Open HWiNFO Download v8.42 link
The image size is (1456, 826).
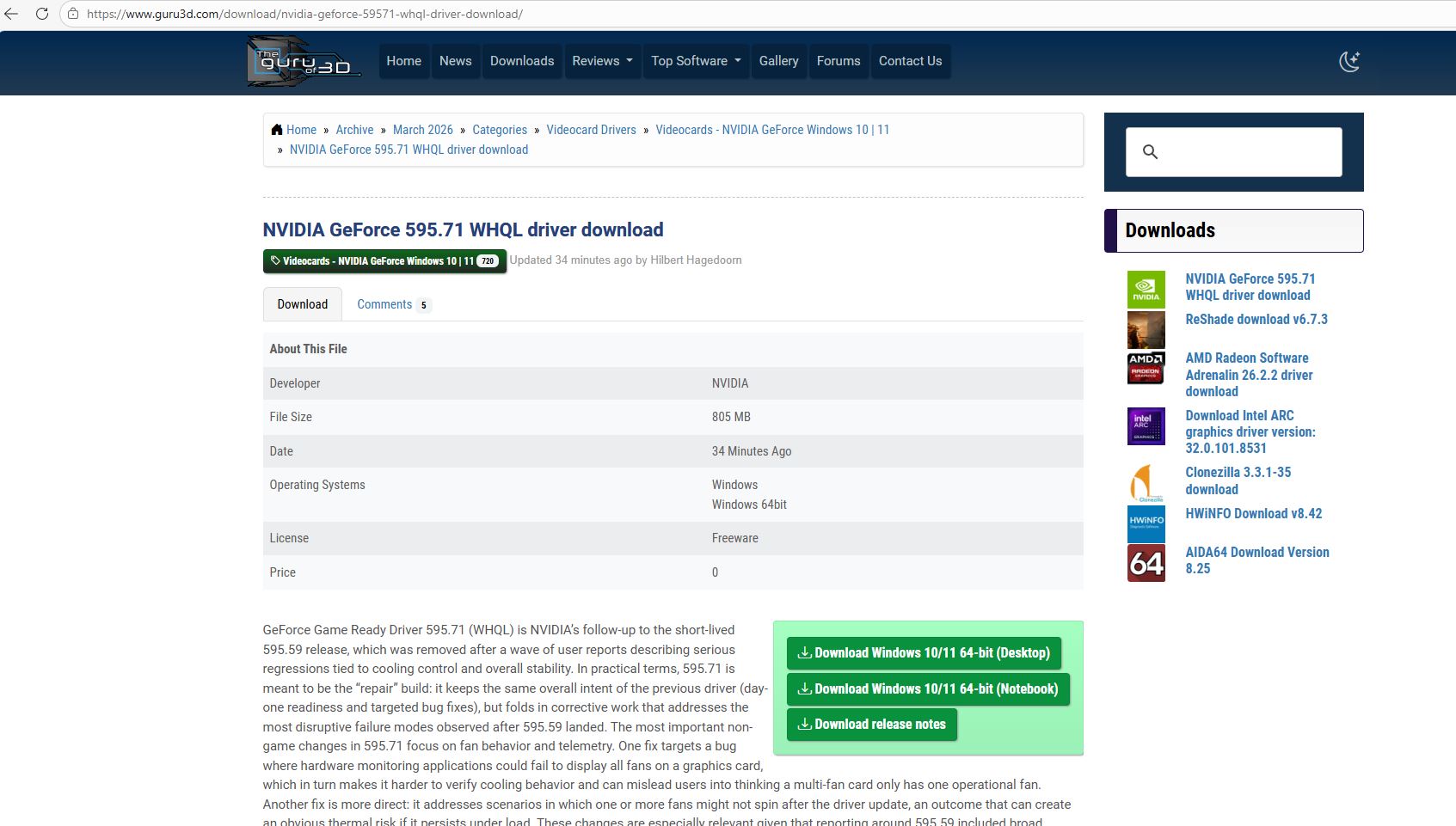(x=1253, y=514)
